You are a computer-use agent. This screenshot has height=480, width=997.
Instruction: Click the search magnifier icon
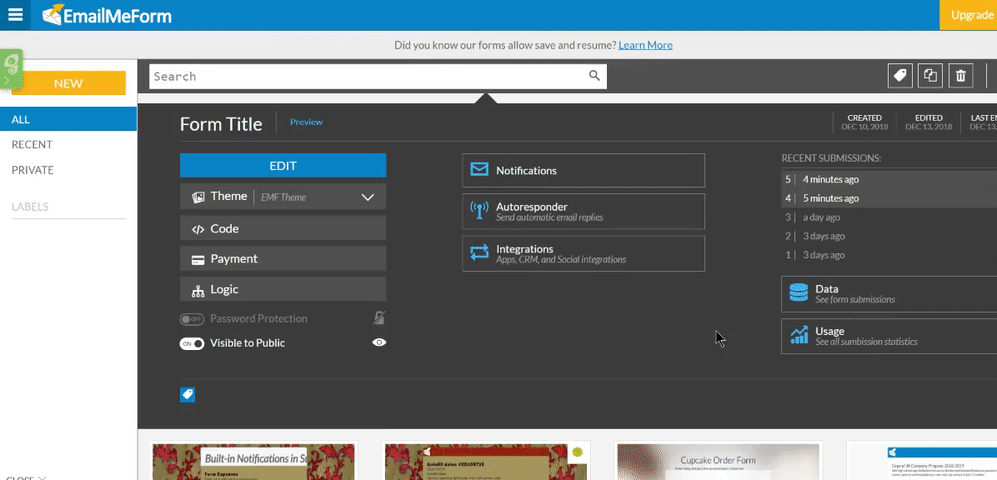coord(595,76)
